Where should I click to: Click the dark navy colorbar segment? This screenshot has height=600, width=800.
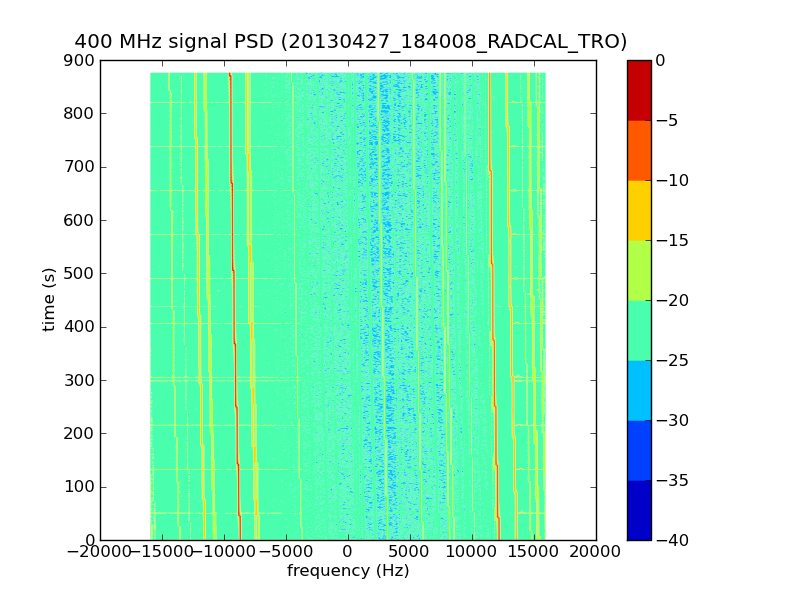pos(639,510)
